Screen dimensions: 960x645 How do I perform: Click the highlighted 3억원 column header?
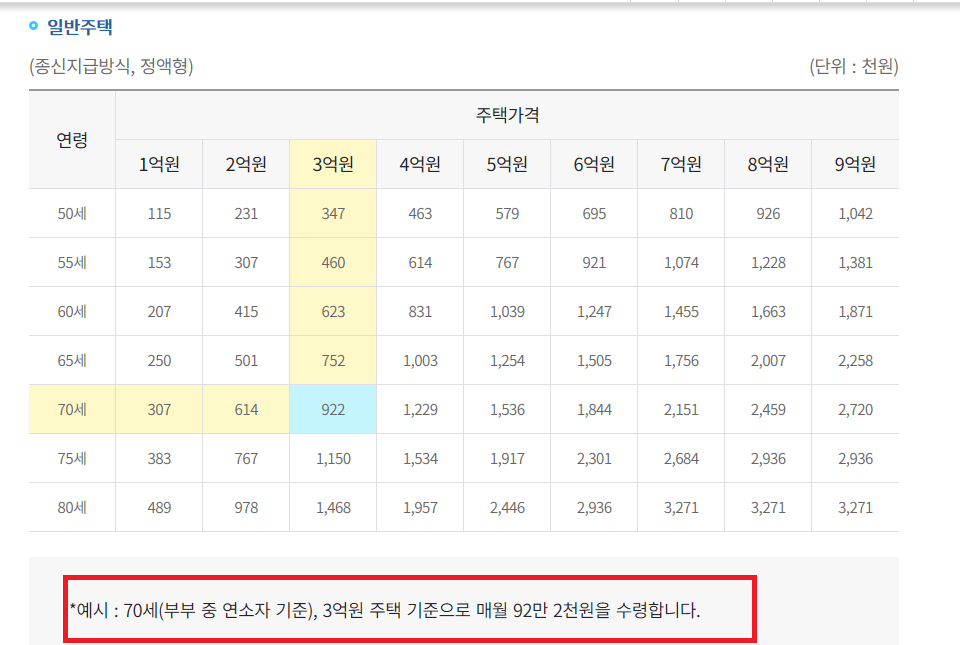pos(333,164)
